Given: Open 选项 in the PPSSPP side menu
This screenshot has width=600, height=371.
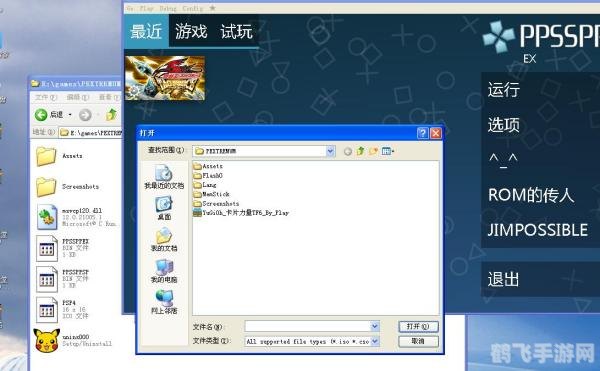Looking at the screenshot, I should 504,125.
